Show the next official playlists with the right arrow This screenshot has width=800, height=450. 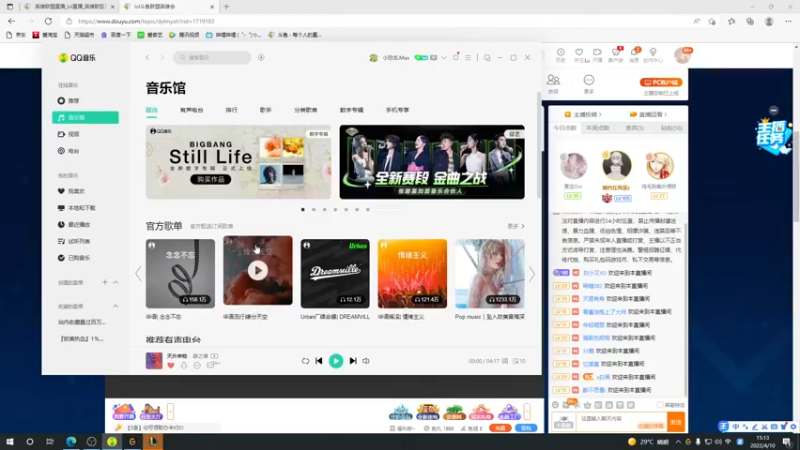pos(532,274)
